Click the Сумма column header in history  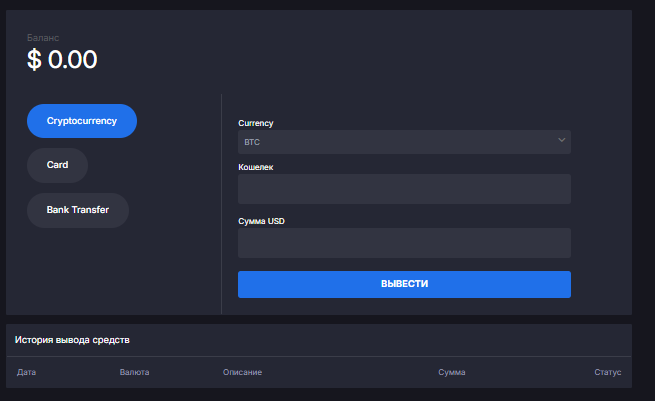point(451,372)
